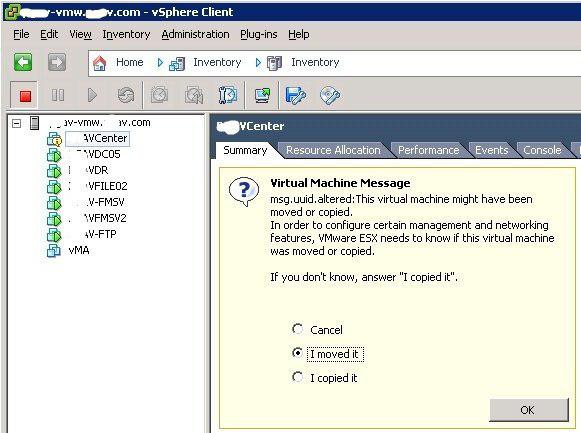The width and height of the screenshot is (581, 433).
Task: Click the floppy drive connect icon
Action: coord(296,95)
